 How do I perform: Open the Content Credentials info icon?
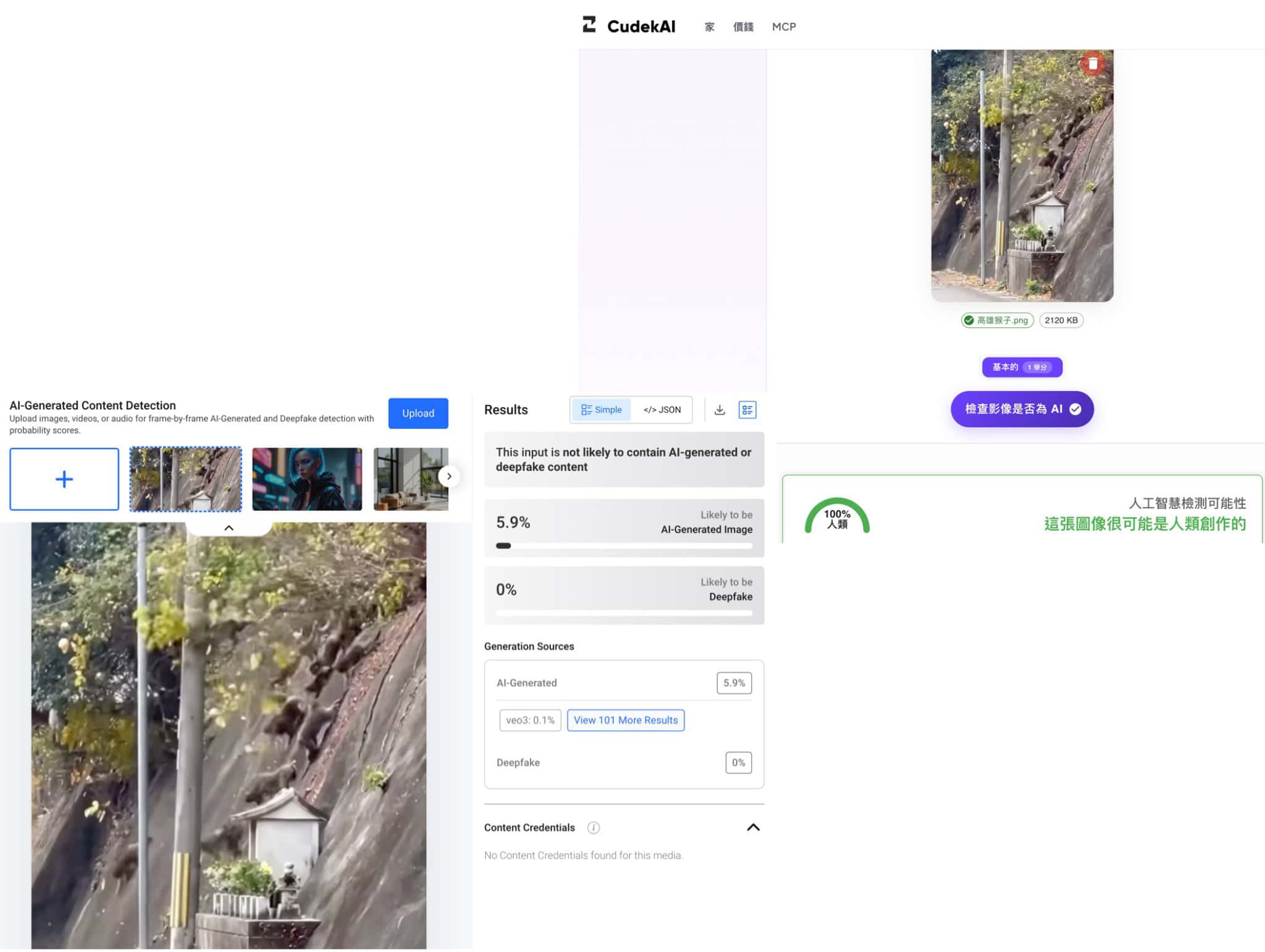click(594, 827)
